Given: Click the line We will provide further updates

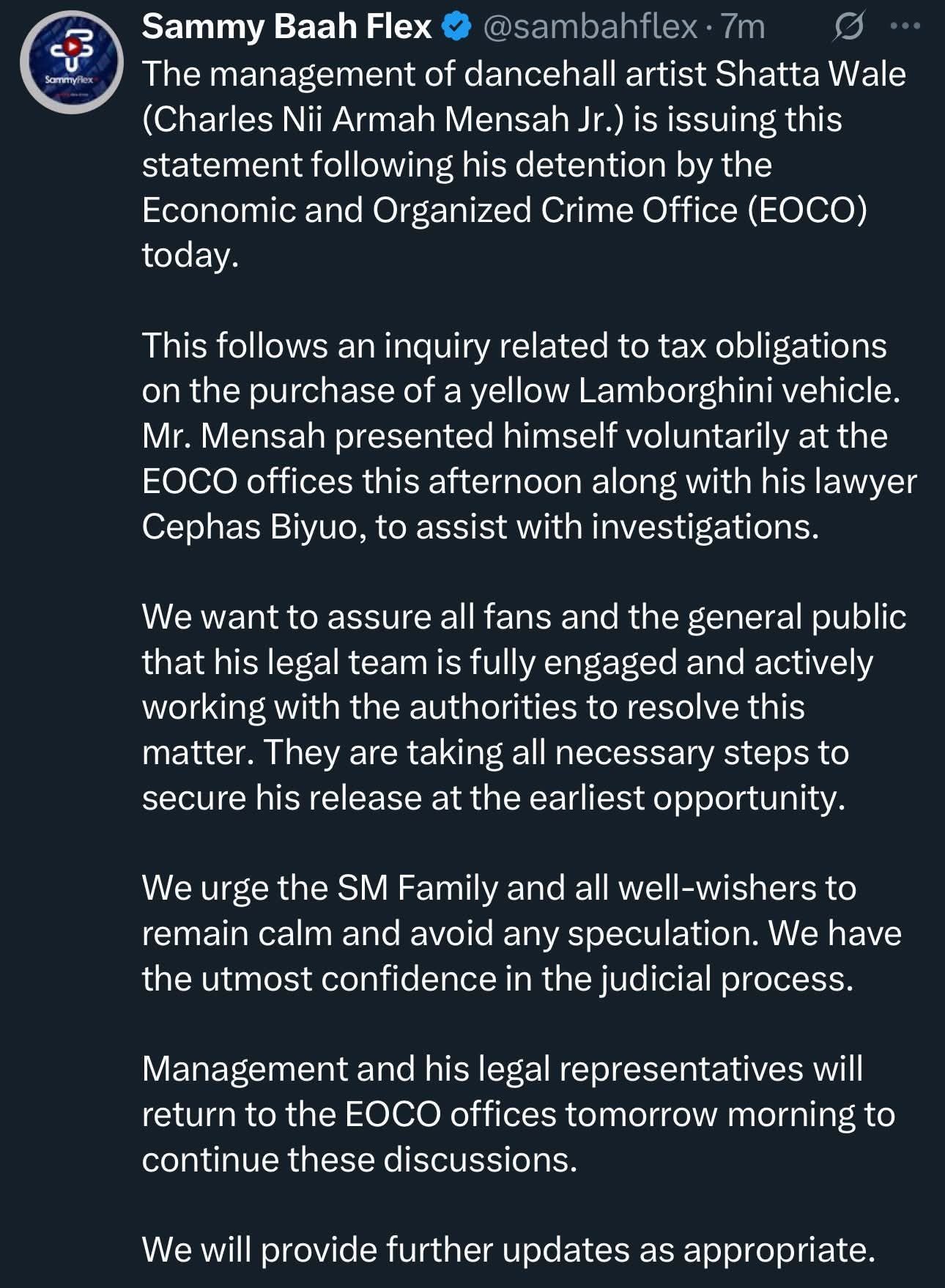Looking at the screenshot, I should coord(508,1250).
